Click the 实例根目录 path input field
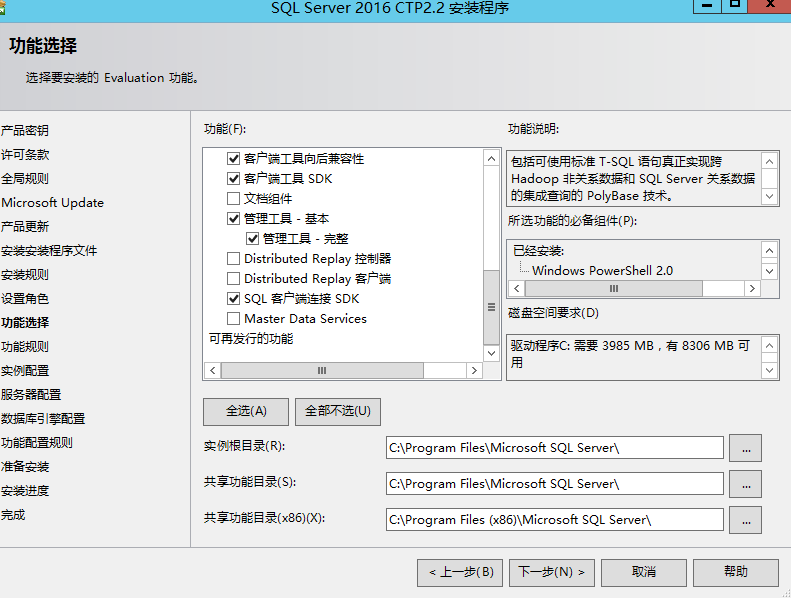The width and height of the screenshot is (791, 598). [x=554, y=448]
